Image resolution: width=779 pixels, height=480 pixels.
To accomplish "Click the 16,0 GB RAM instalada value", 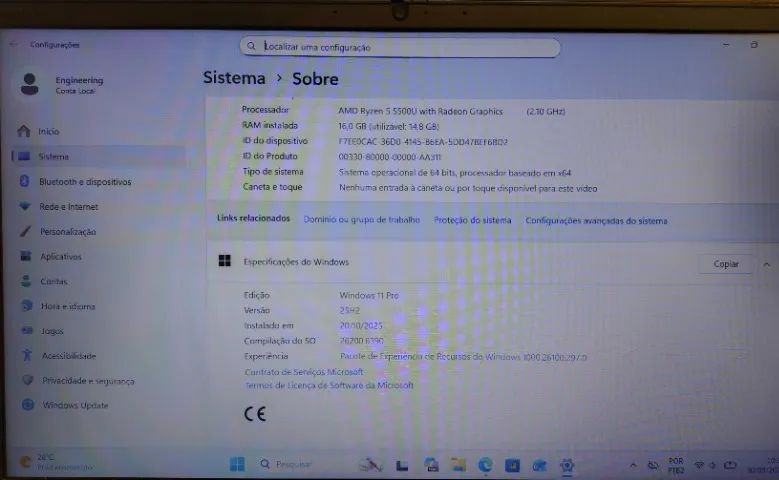I will (389, 126).
